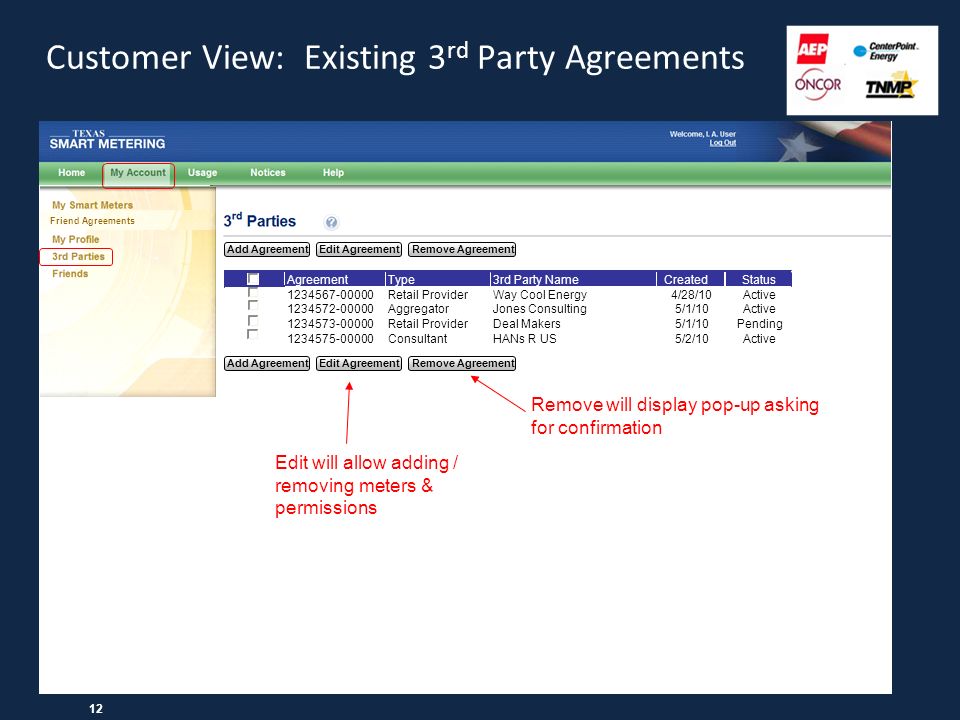Select agreement number 1234573-00000

(x=330, y=323)
